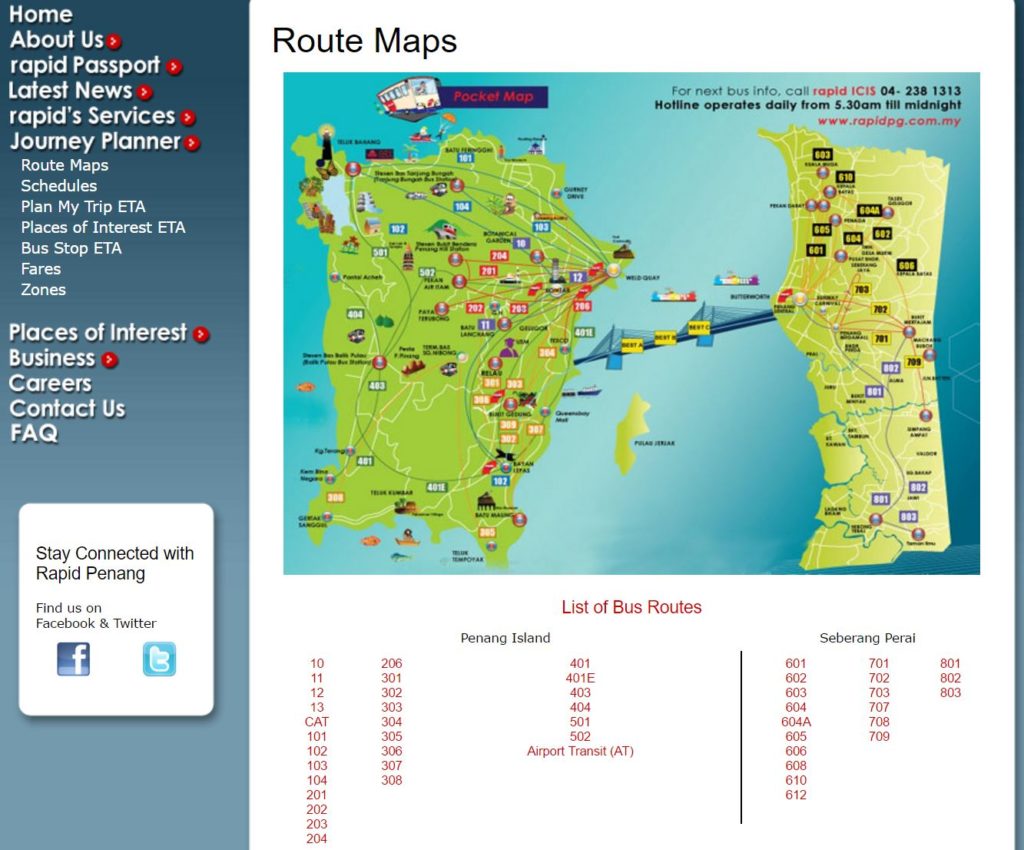This screenshot has width=1024, height=850.
Task: Open the Contact Us menu item
Action: 67,409
